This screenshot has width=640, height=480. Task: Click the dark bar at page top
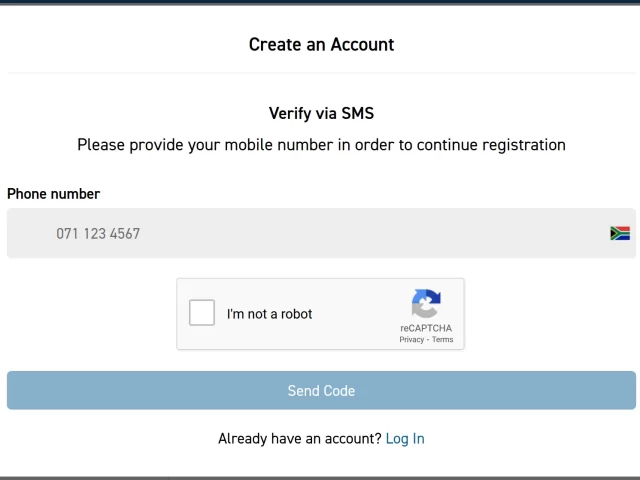click(x=320, y=2)
